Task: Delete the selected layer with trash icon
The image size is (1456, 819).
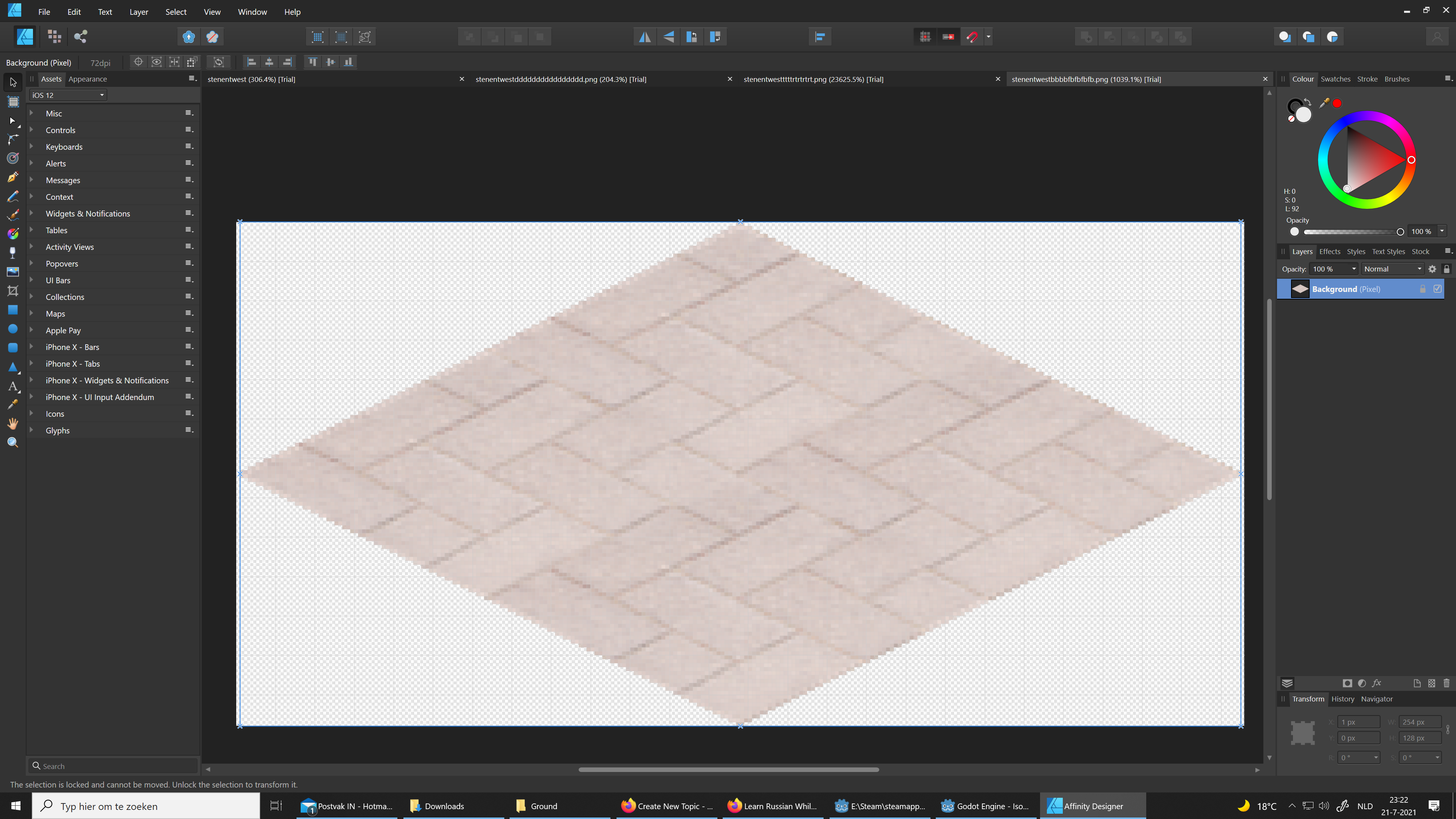Action: [x=1447, y=683]
